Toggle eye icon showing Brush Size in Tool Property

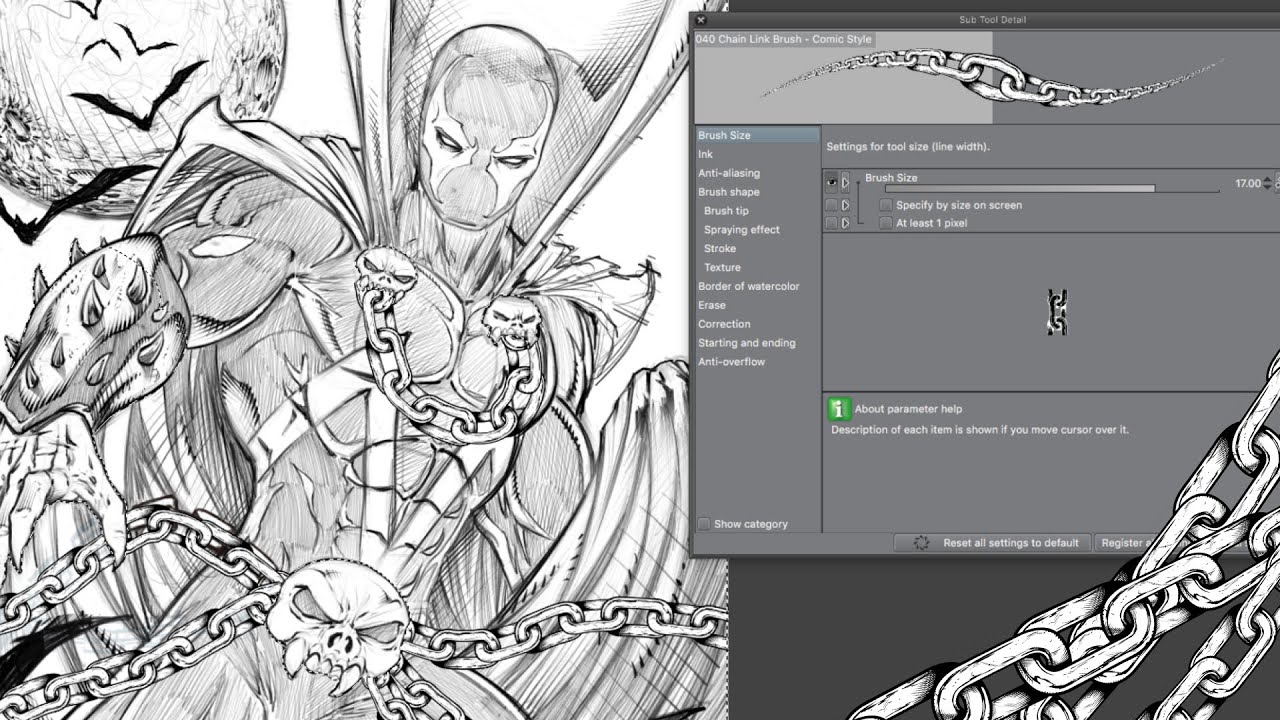(x=831, y=183)
